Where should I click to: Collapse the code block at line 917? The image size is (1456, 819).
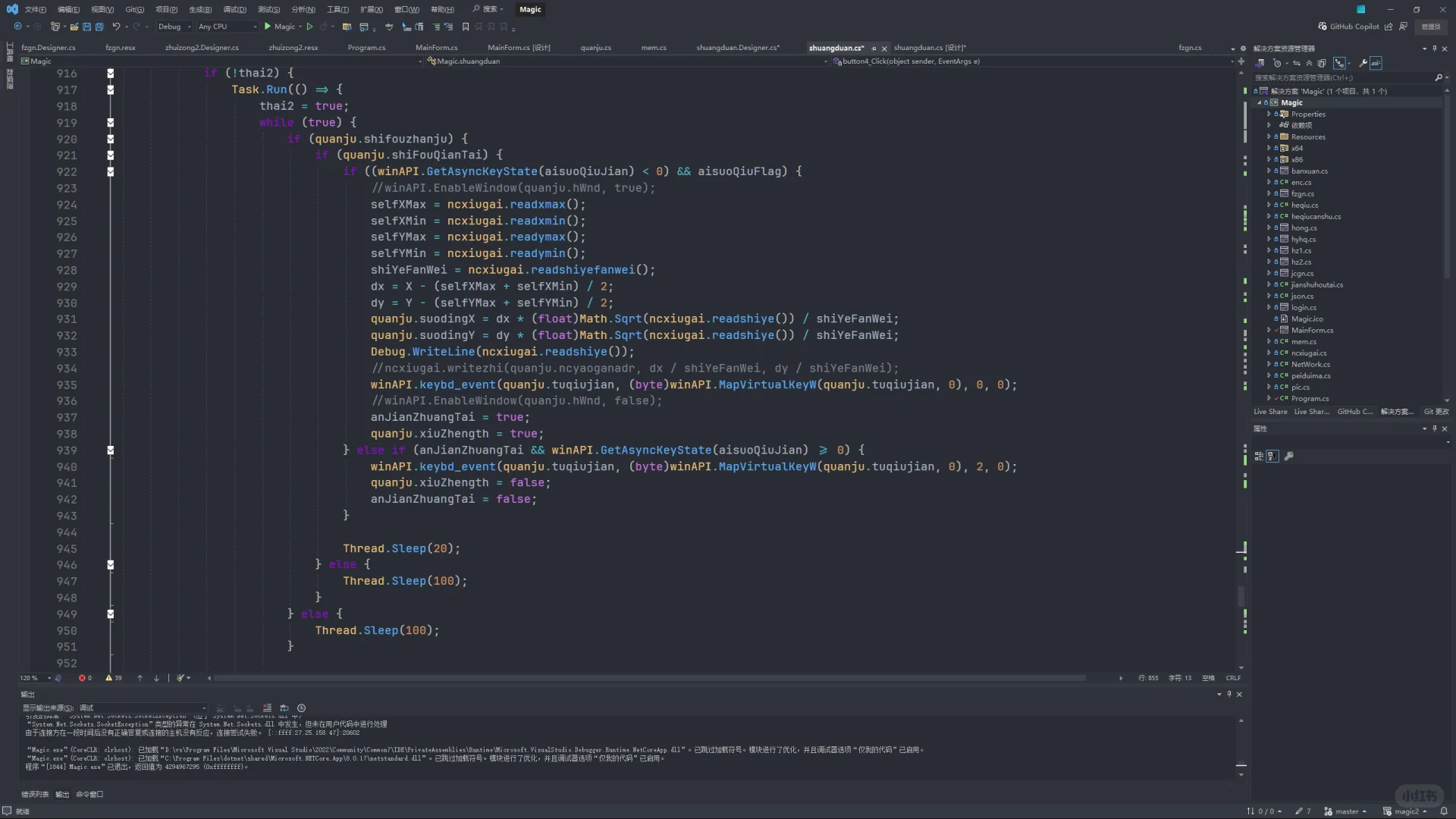[111, 89]
